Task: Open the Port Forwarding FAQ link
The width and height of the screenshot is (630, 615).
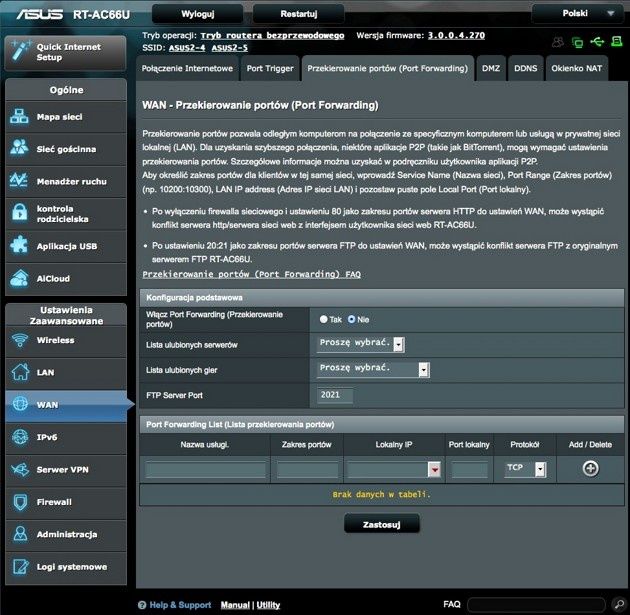Action: tap(252, 274)
